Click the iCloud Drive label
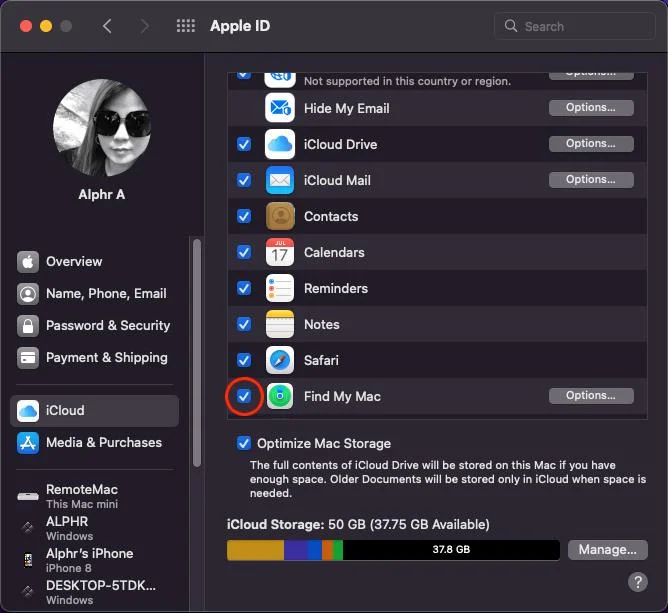The height and width of the screenshot is (613, 668). click(340, 144)
